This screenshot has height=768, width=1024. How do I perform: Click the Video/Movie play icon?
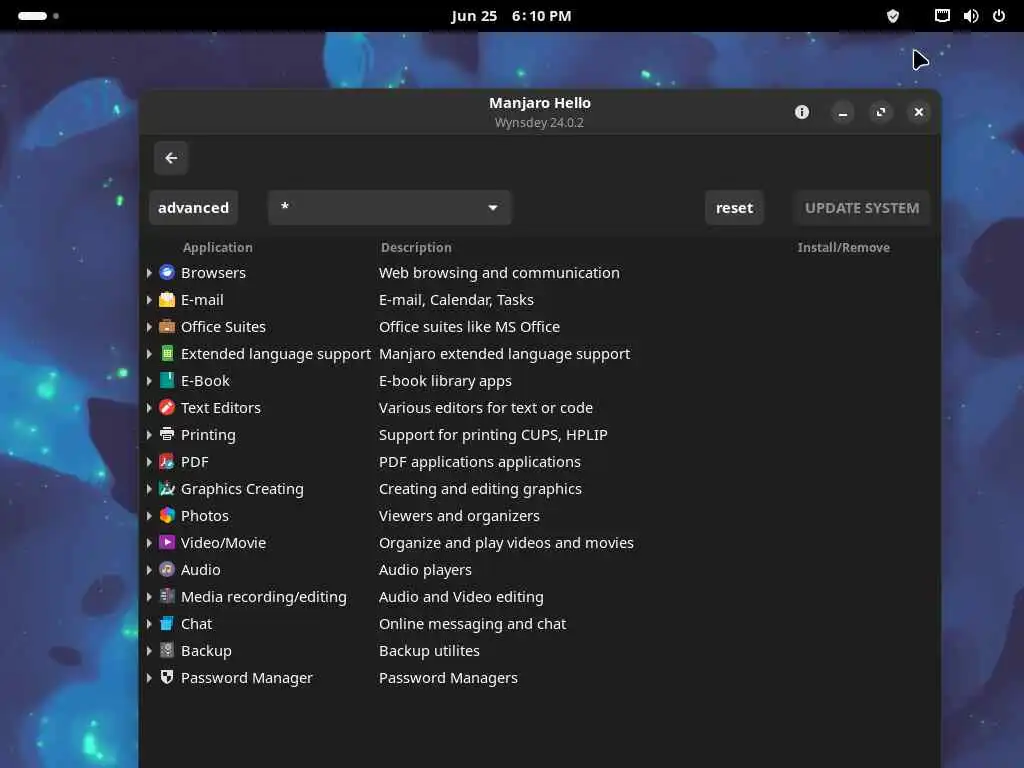(167, 543)
